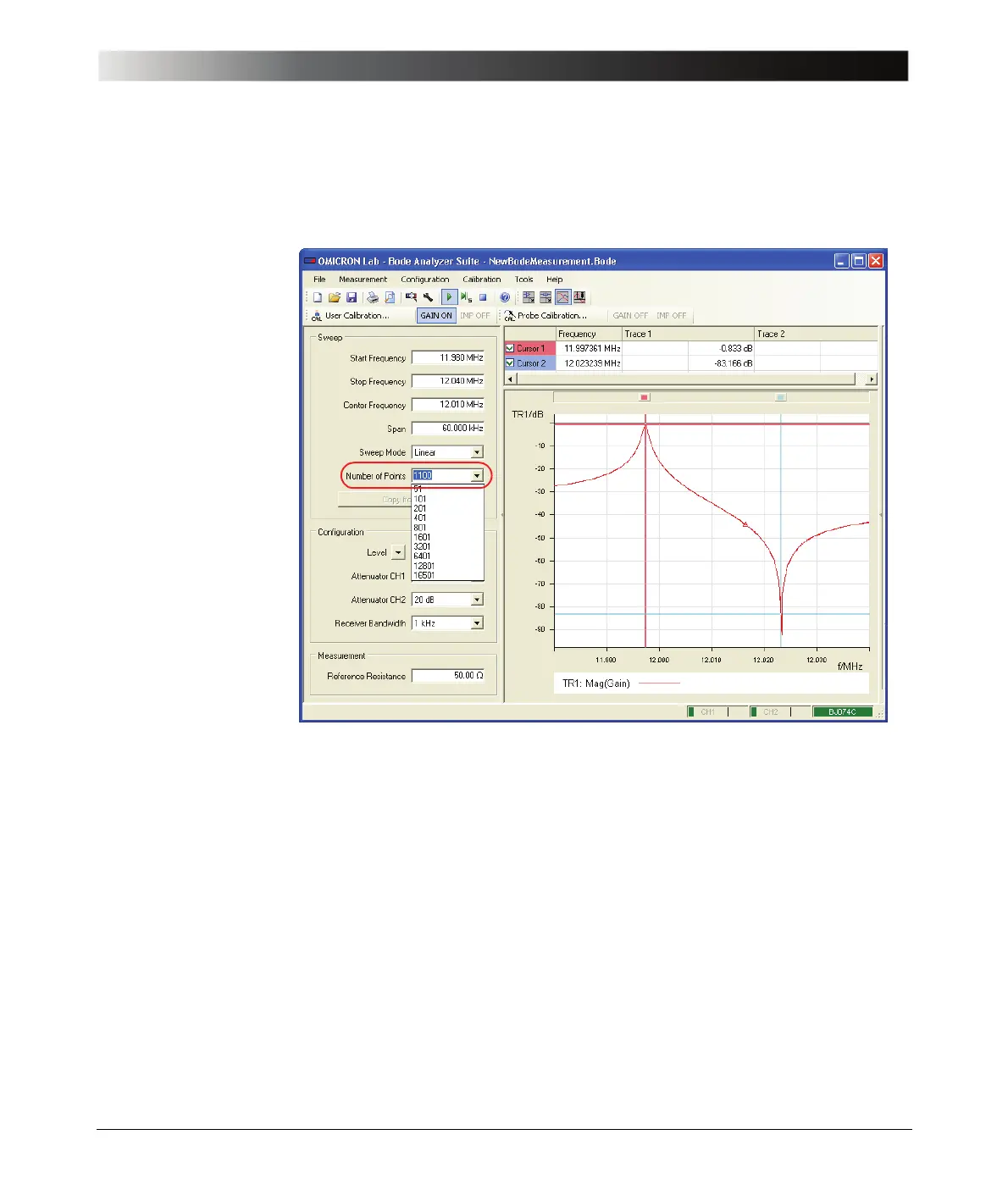Select 51 points from the list
The height and width of the screenshot is (1201, 1008).
[447, 490]
